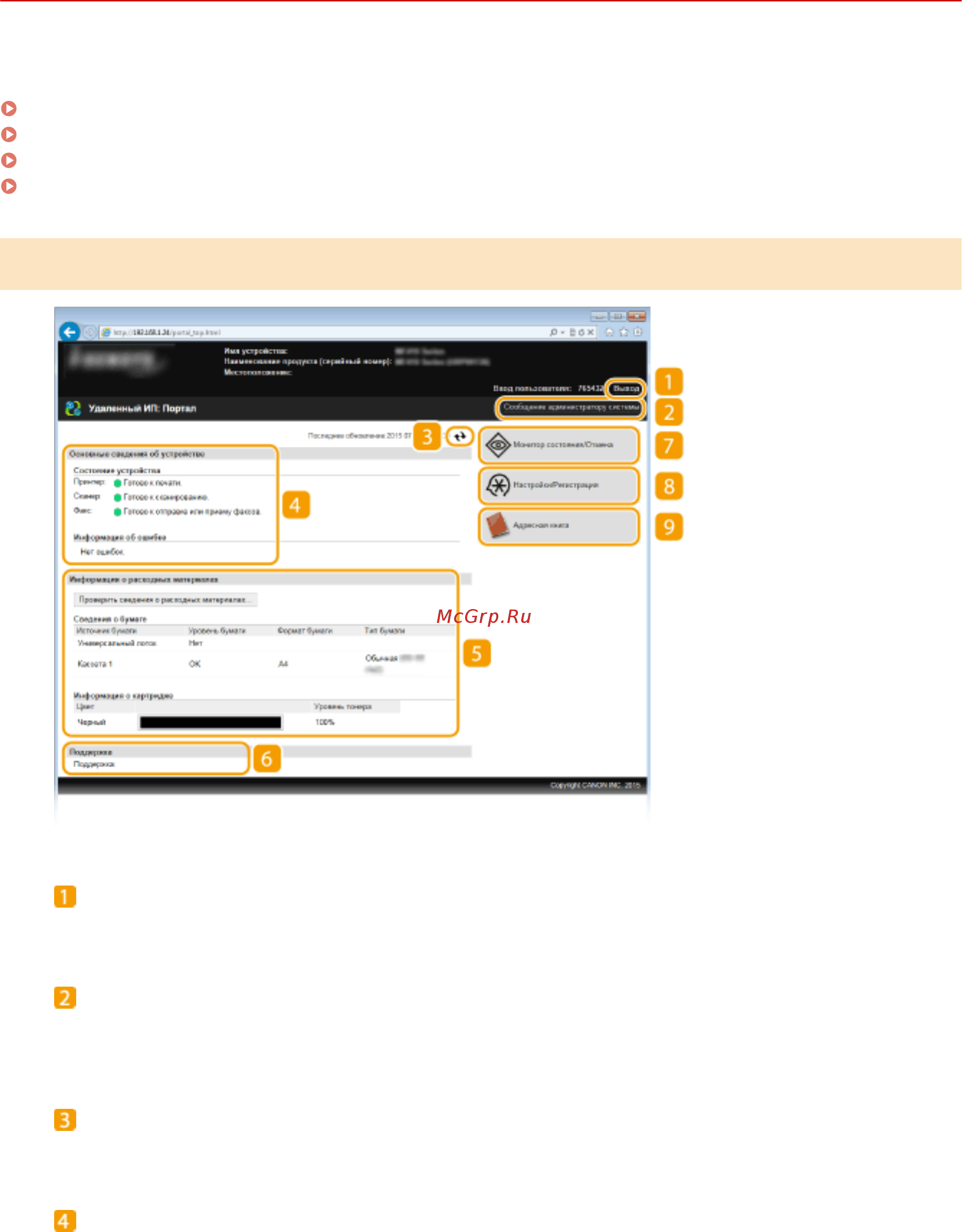Open the first arrow bullet link at top

(9, 108)
